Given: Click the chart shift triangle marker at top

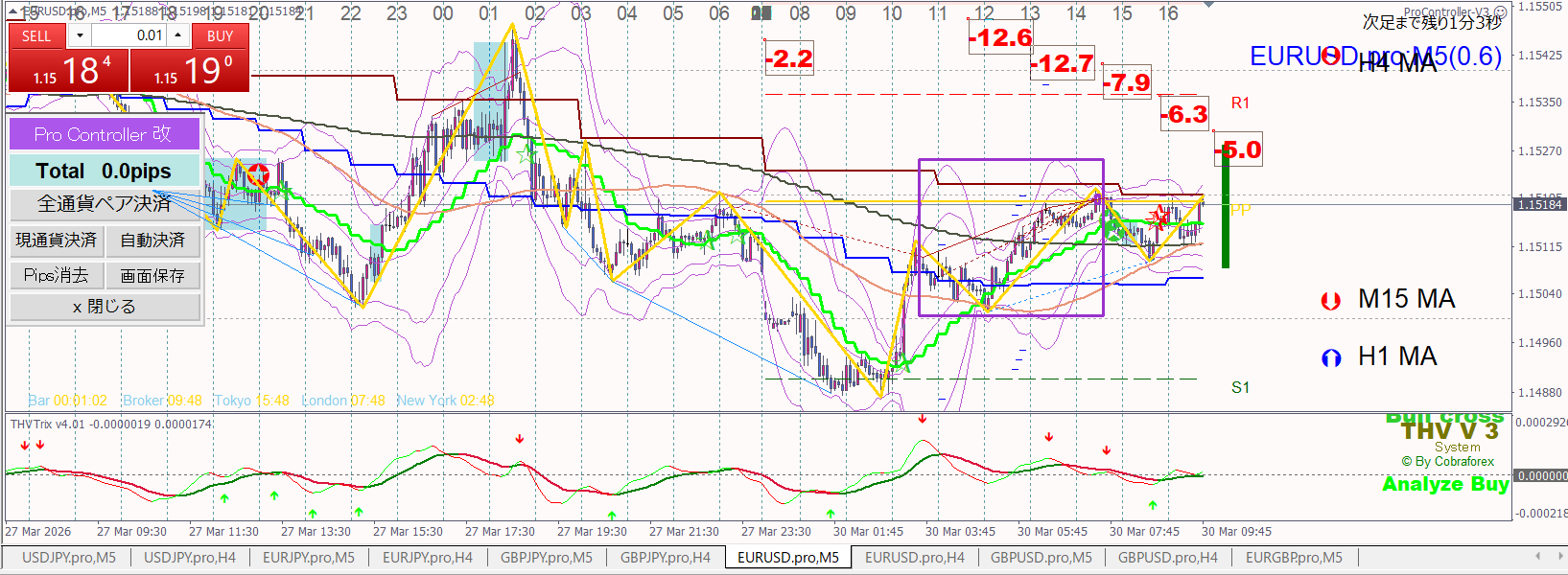Looking at the screenshot, I should 1208,5.
